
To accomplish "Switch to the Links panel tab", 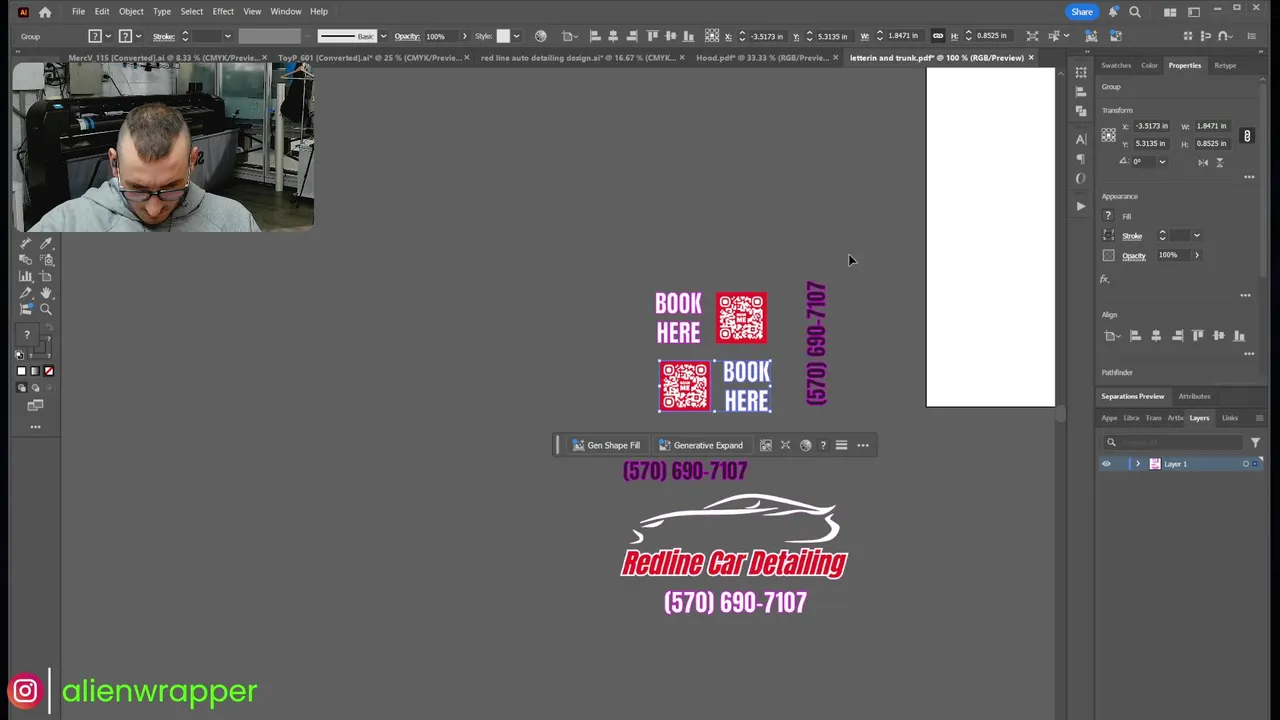I will [1230, 418].
